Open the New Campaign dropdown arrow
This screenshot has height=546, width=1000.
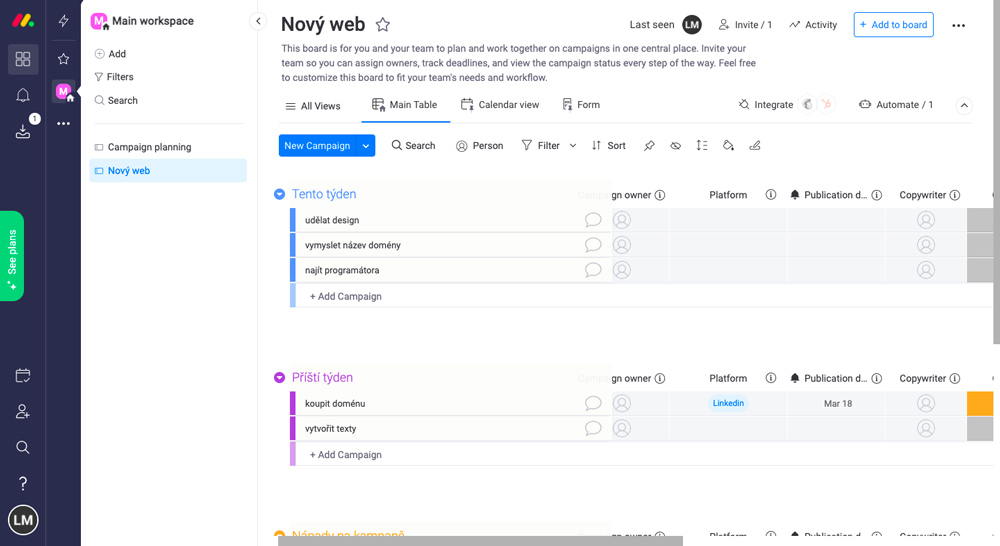click(x=366, y=145)
